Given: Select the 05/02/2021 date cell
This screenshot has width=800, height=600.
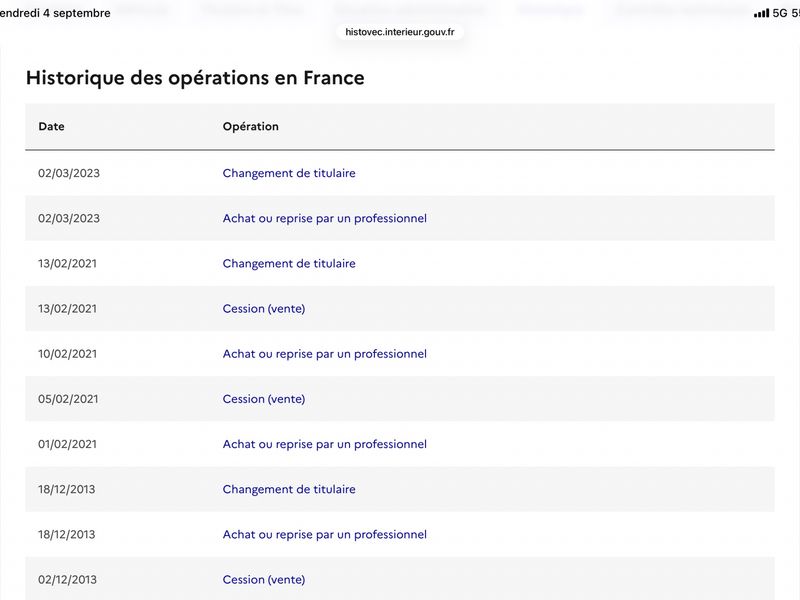Looking at the screenshot, I should point(68,399).
